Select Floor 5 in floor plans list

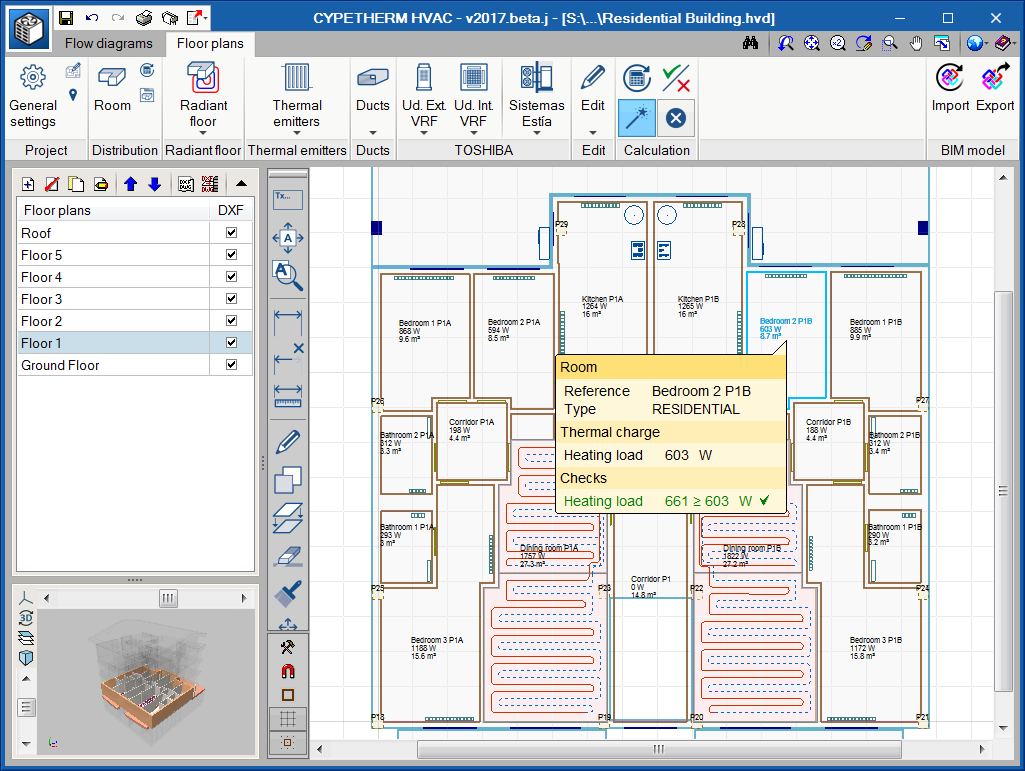(x=42, y=255)
